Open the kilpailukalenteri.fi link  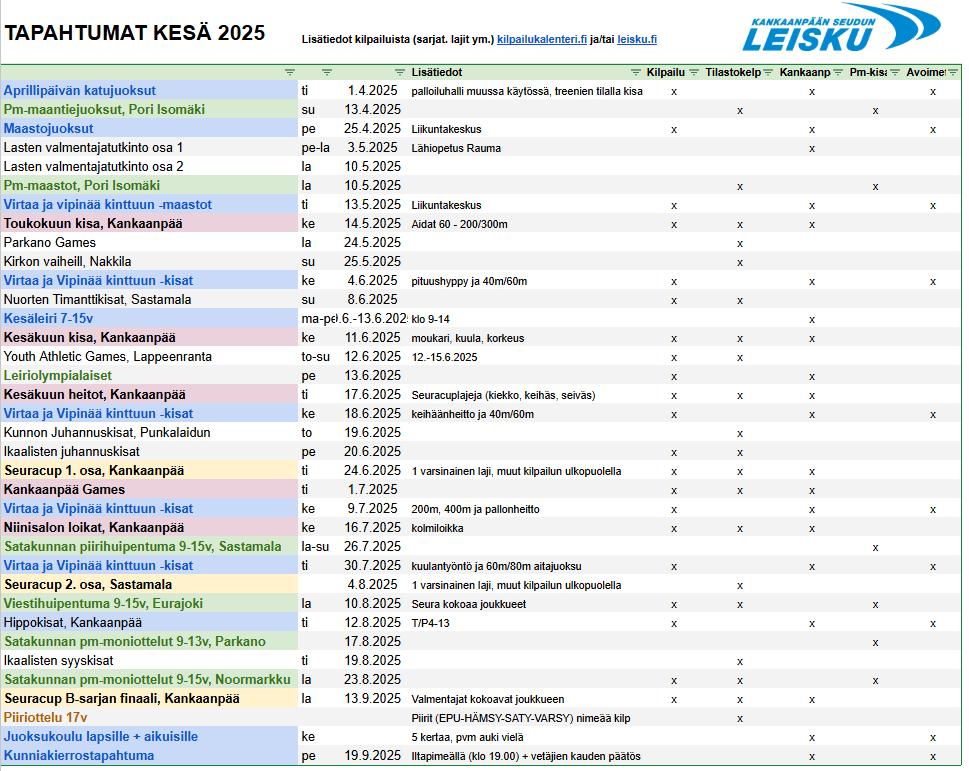(x=542, y=39)
